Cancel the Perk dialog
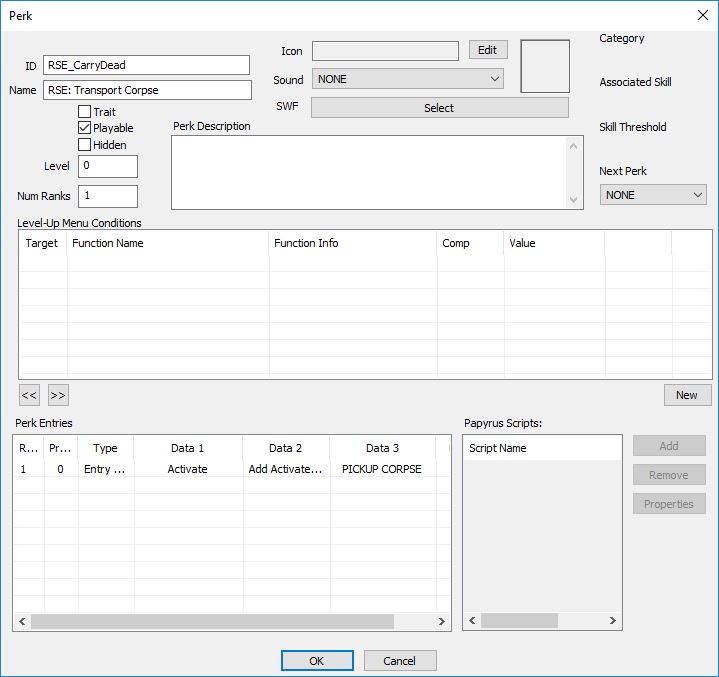 (x=400, y=661)
